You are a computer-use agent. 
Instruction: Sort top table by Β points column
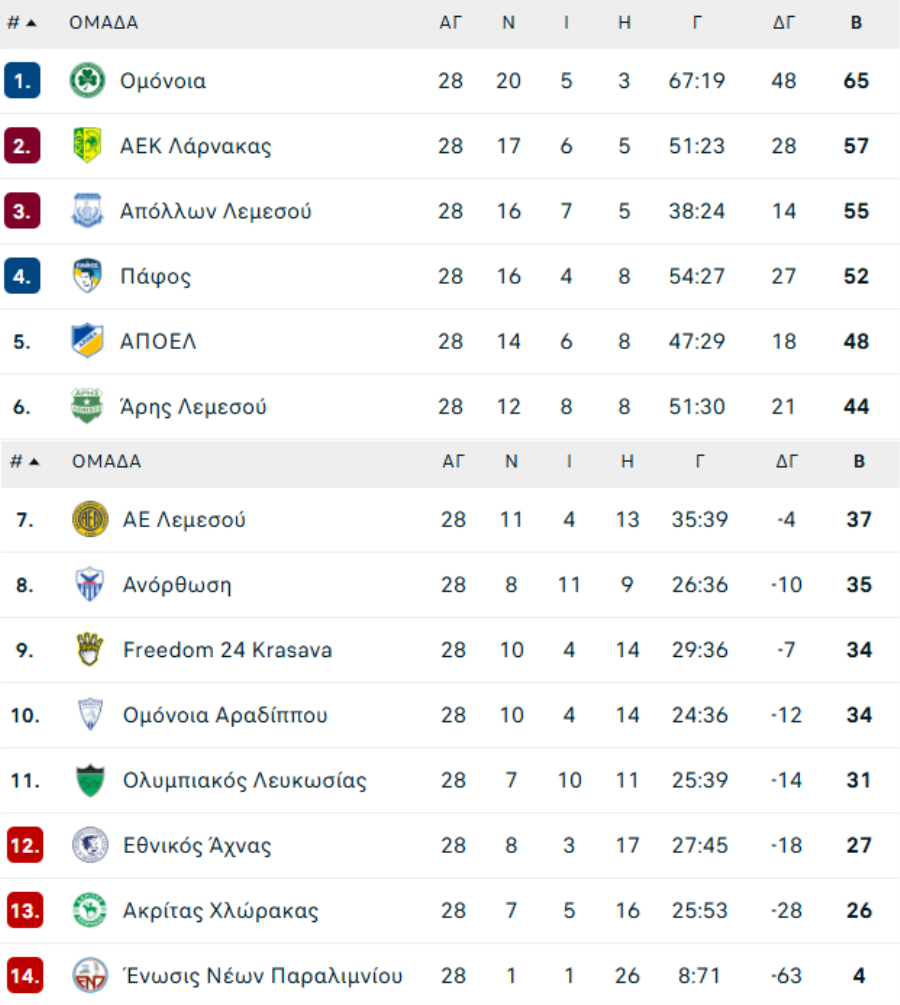(856, 23)
